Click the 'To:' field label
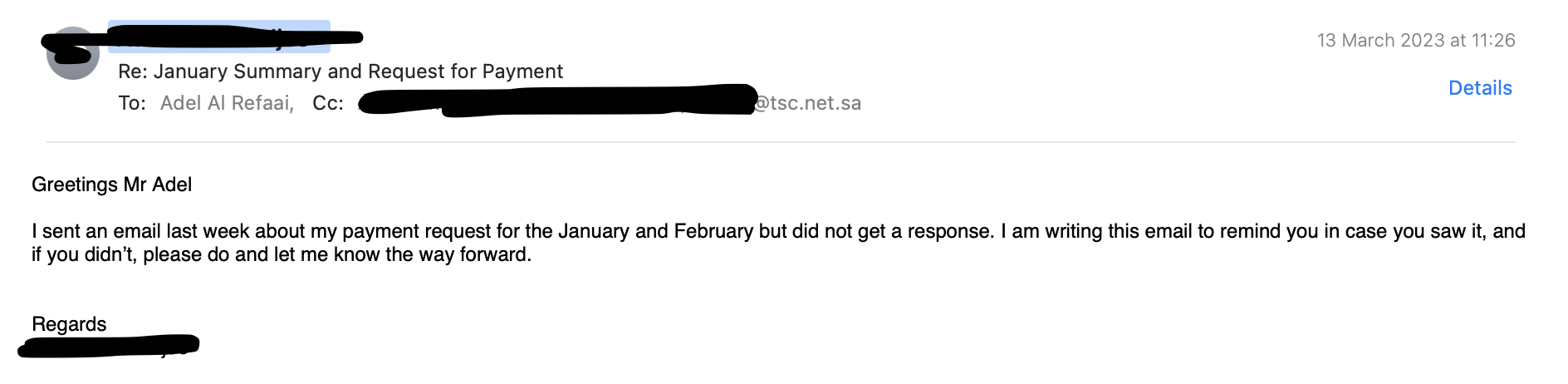The image size is (1568, 384). coord(132,103)
